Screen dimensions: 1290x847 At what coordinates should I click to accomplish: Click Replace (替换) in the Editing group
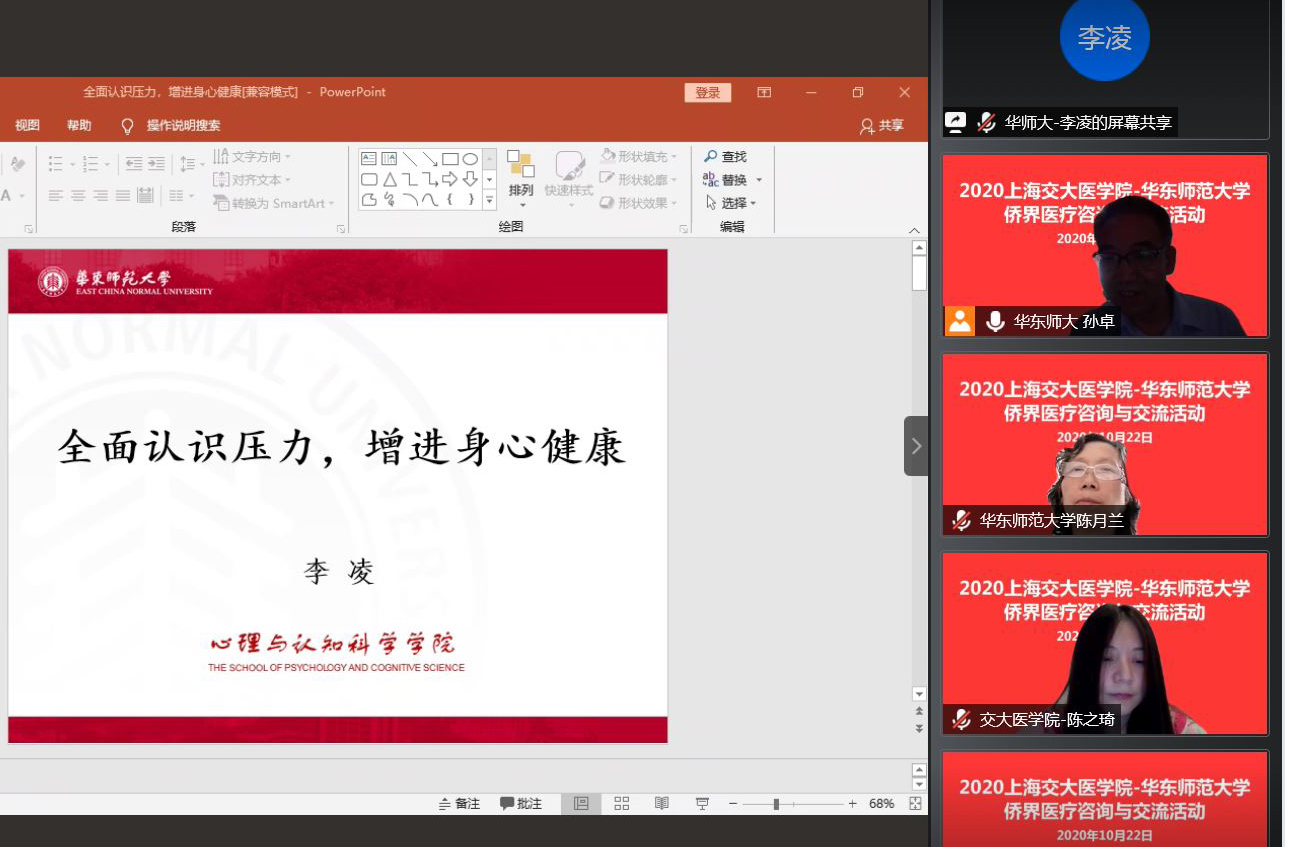(x=725, y=180)
